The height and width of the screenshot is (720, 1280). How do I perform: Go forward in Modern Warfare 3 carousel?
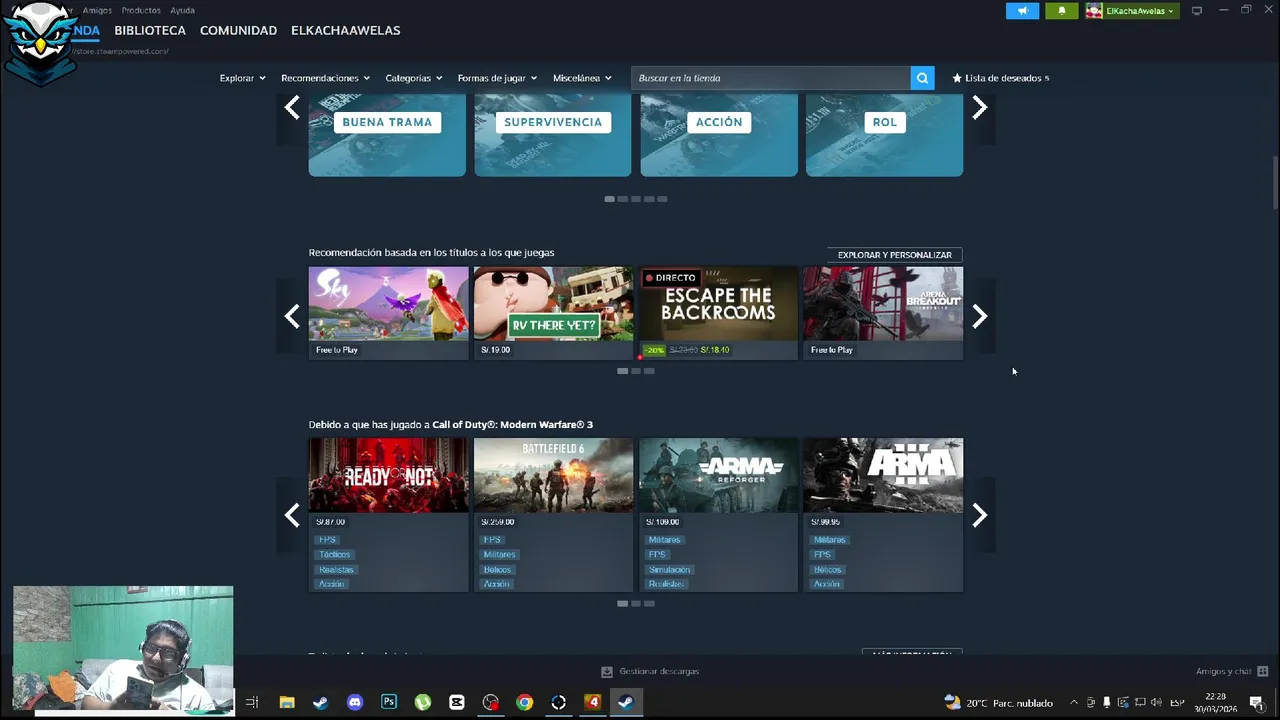(980, 515)
